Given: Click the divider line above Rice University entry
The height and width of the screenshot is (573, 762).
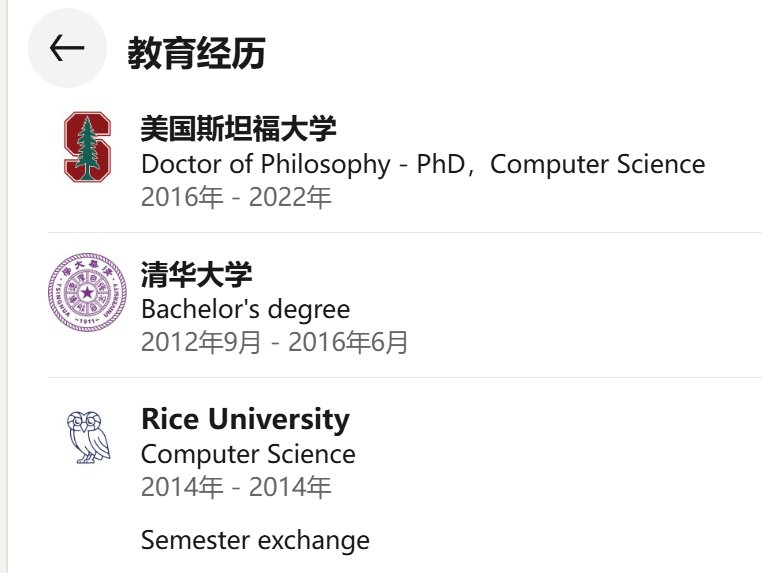Looking at the screenshot, I should (400, 378).
